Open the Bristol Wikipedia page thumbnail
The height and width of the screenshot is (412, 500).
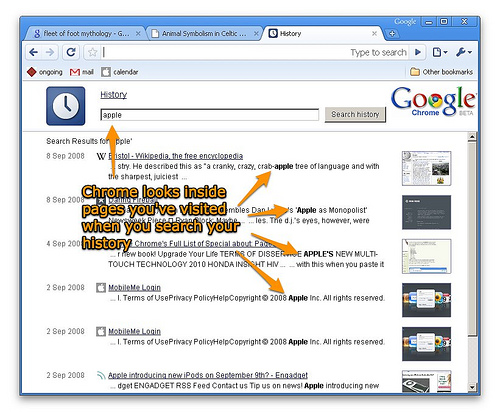[x=426, y=168]
